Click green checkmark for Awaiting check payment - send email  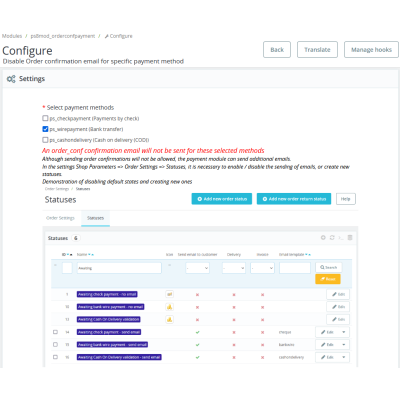[197, 332]
